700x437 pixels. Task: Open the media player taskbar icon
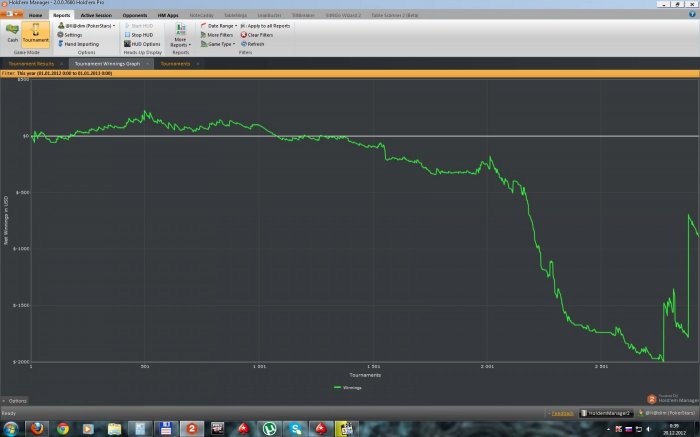tap(88, 429)
